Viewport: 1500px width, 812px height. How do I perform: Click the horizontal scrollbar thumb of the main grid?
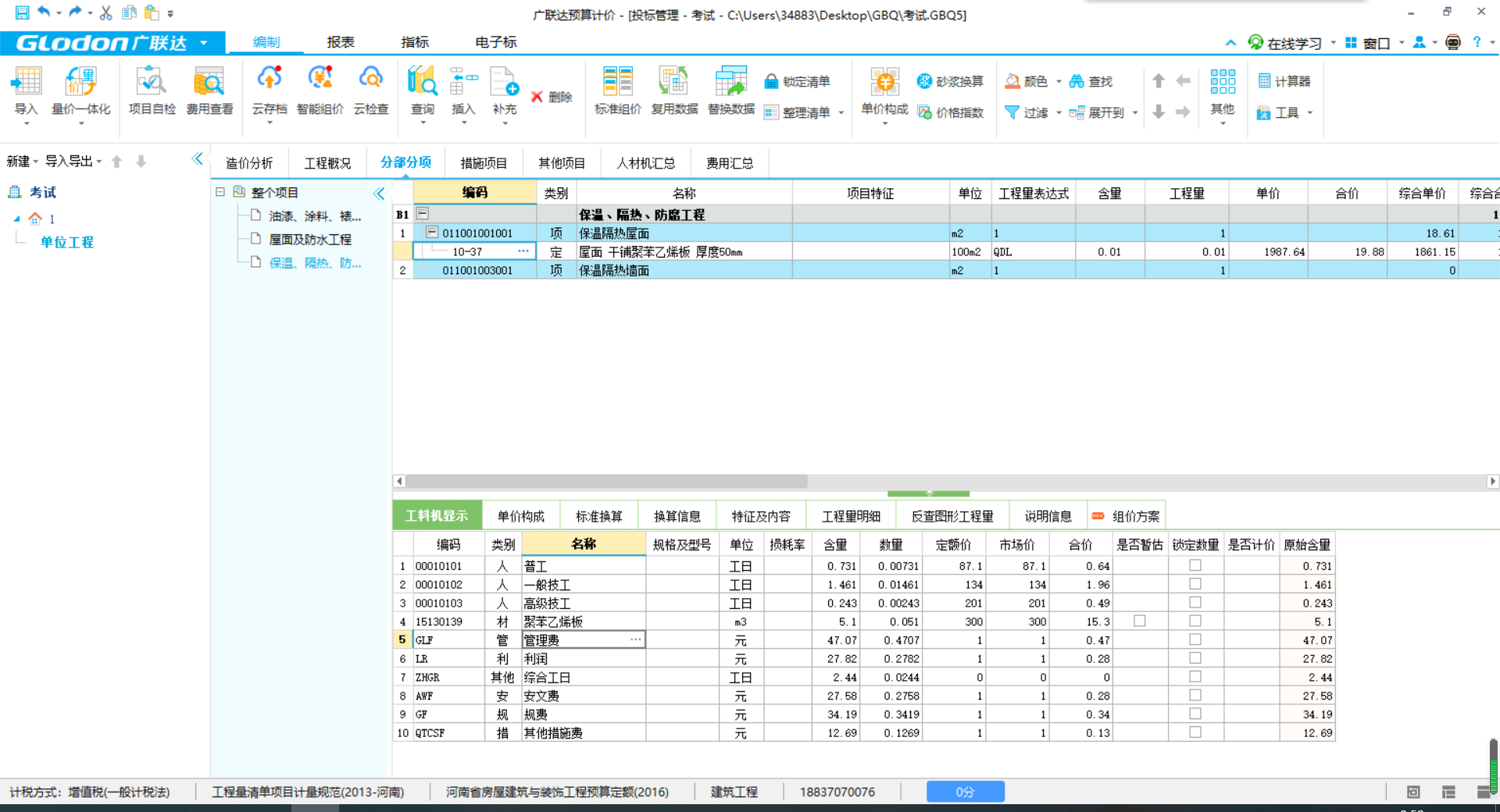(606, 481)
